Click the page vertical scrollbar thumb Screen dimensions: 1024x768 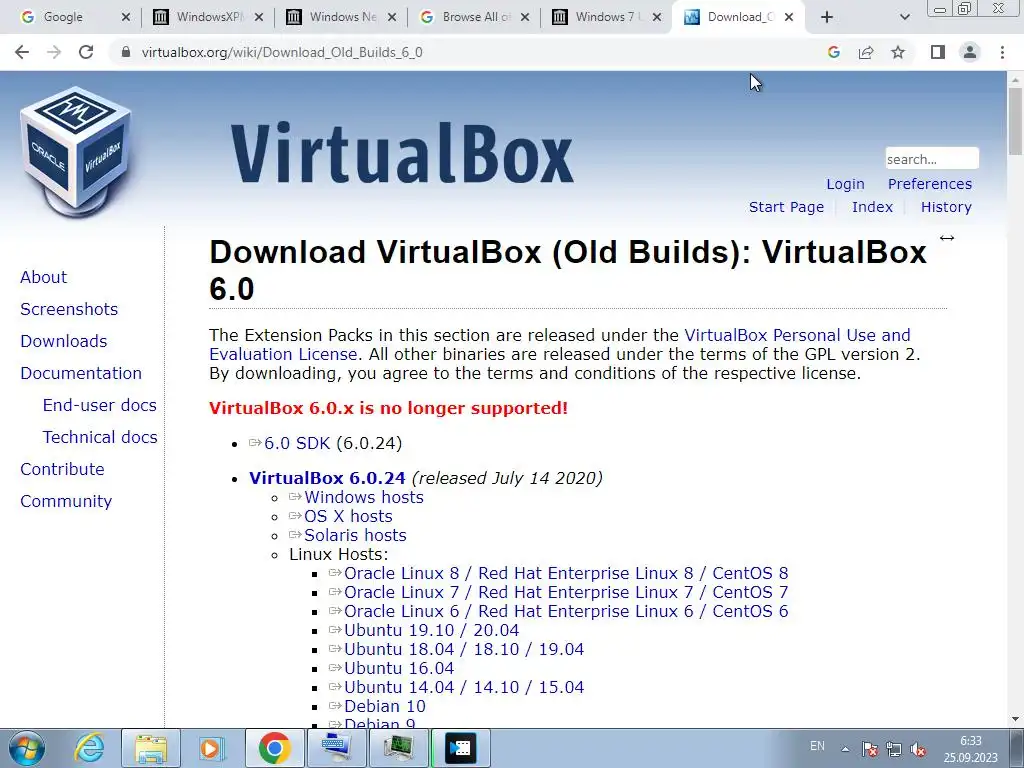(x=1015, y=121)
